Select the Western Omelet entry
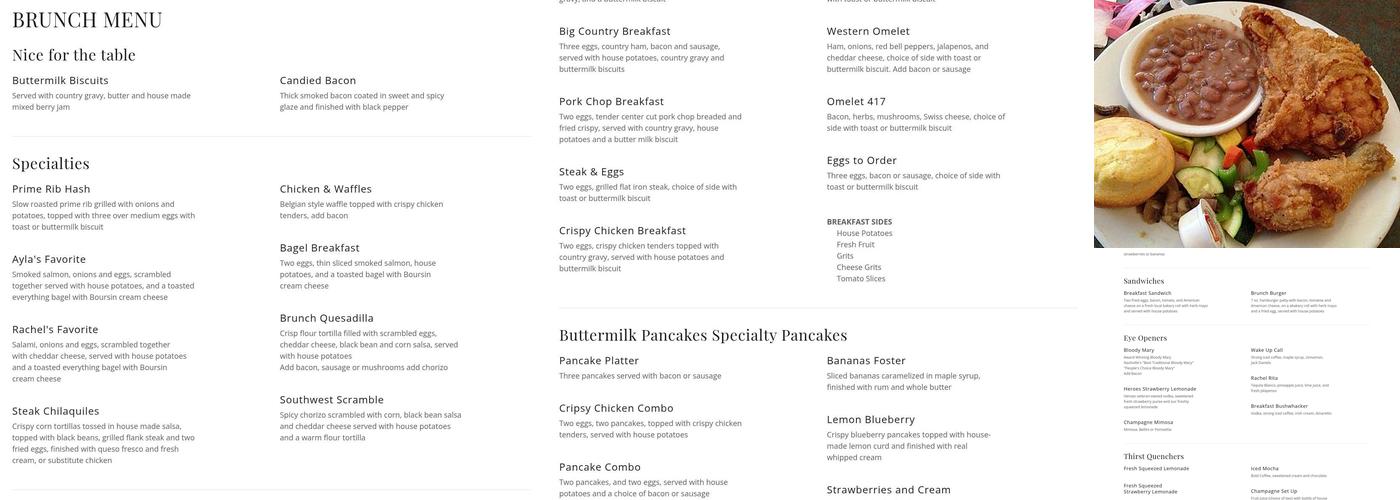Image resolution: width=1400 pixels, height=500 pixels. click(868, 31)
